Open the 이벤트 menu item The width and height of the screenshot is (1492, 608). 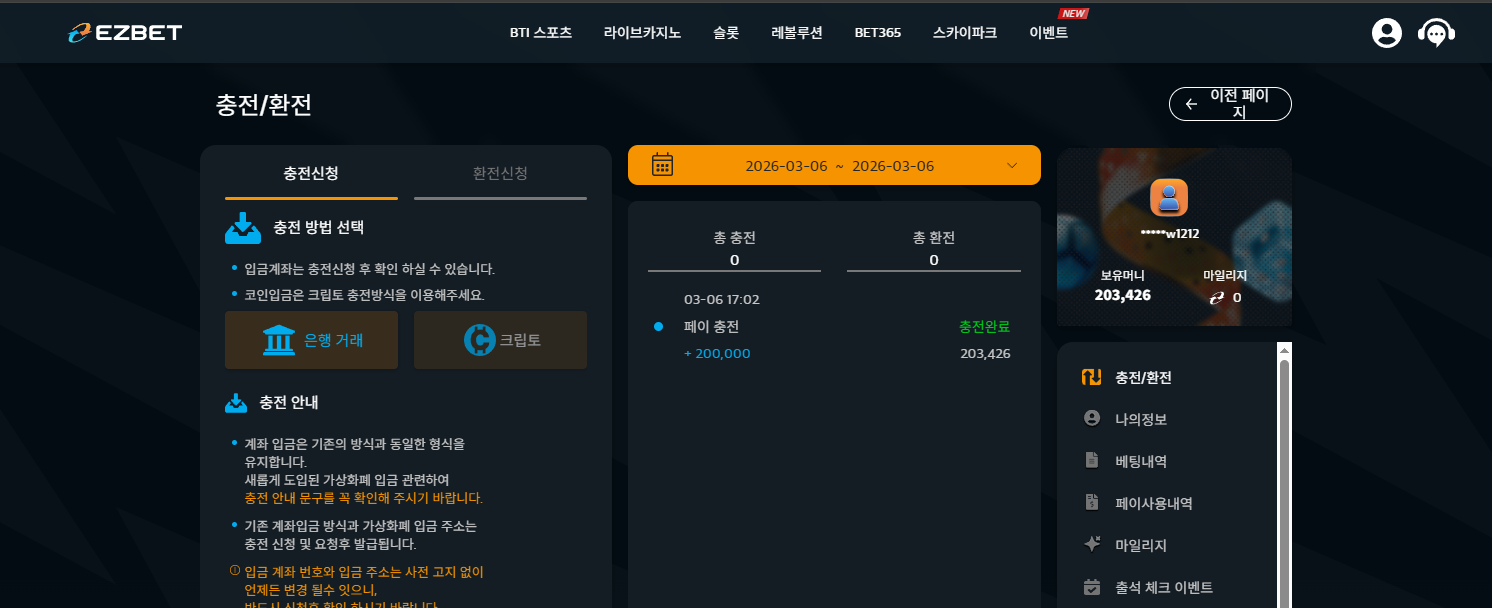coord(1049,33)
